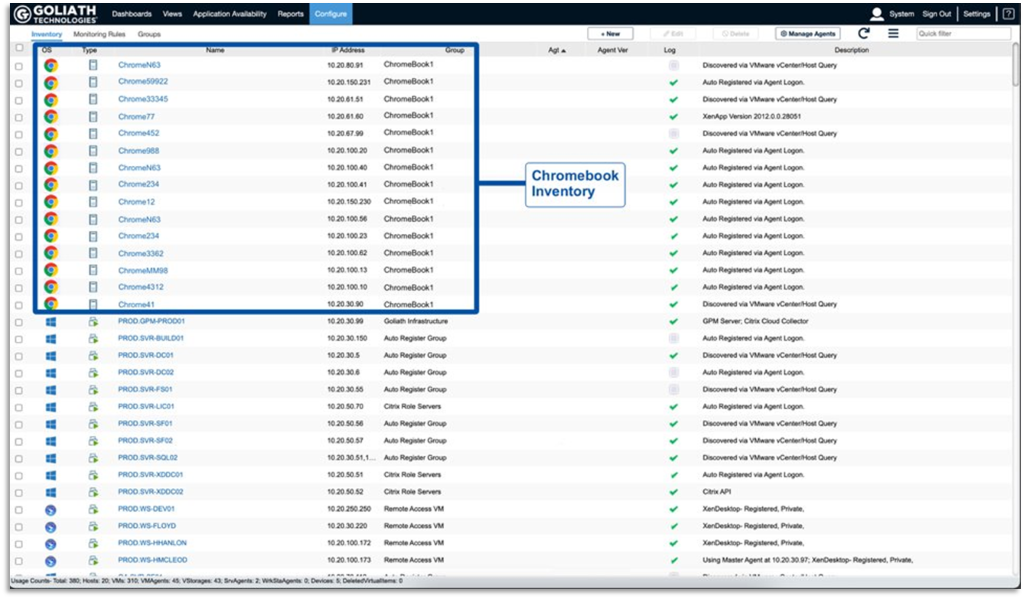The image size is (1024, 599).
Task: Click the Citrix API description text
Action: point(716,492)
